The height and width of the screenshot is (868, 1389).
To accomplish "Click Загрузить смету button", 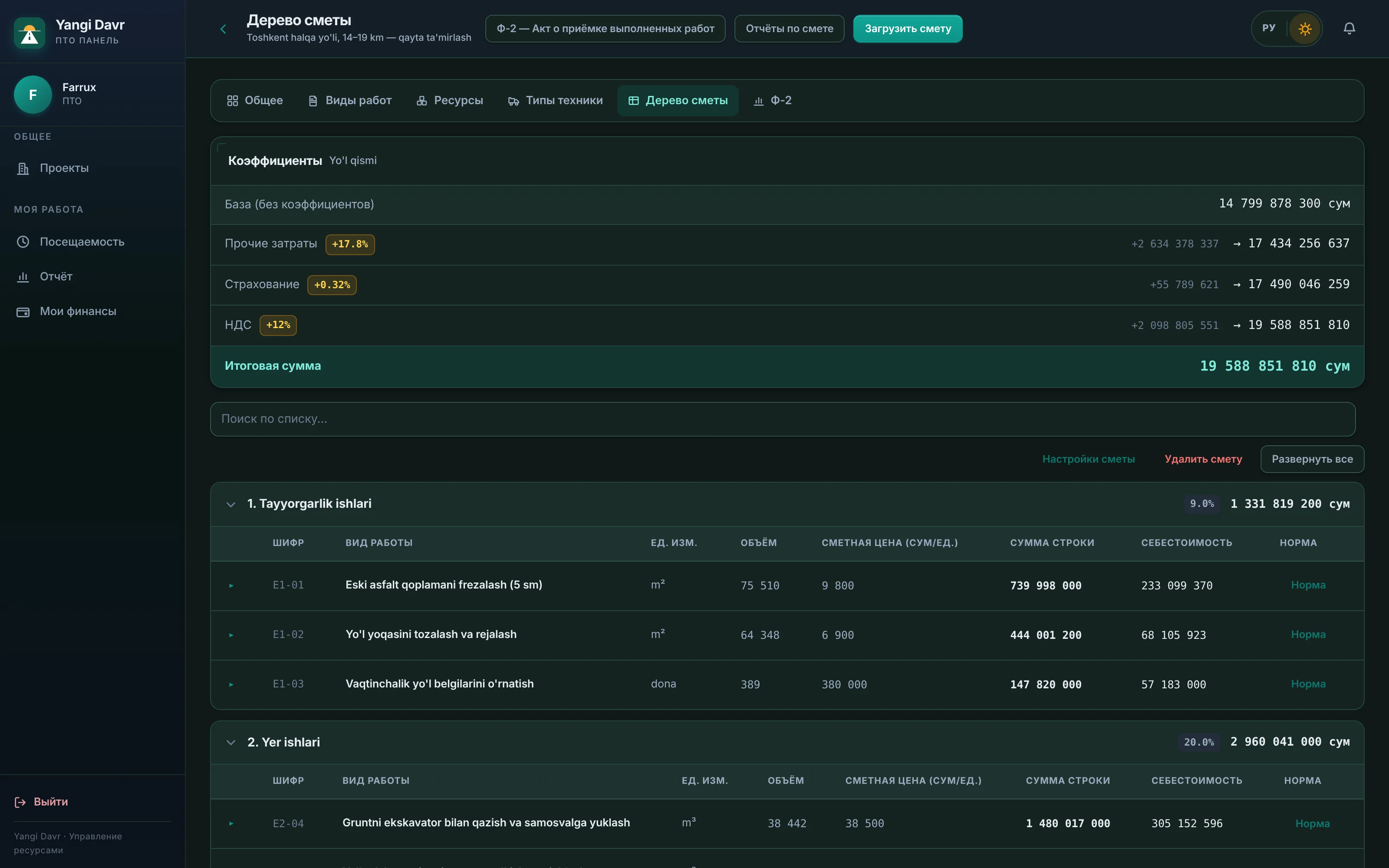I will 908,29.
